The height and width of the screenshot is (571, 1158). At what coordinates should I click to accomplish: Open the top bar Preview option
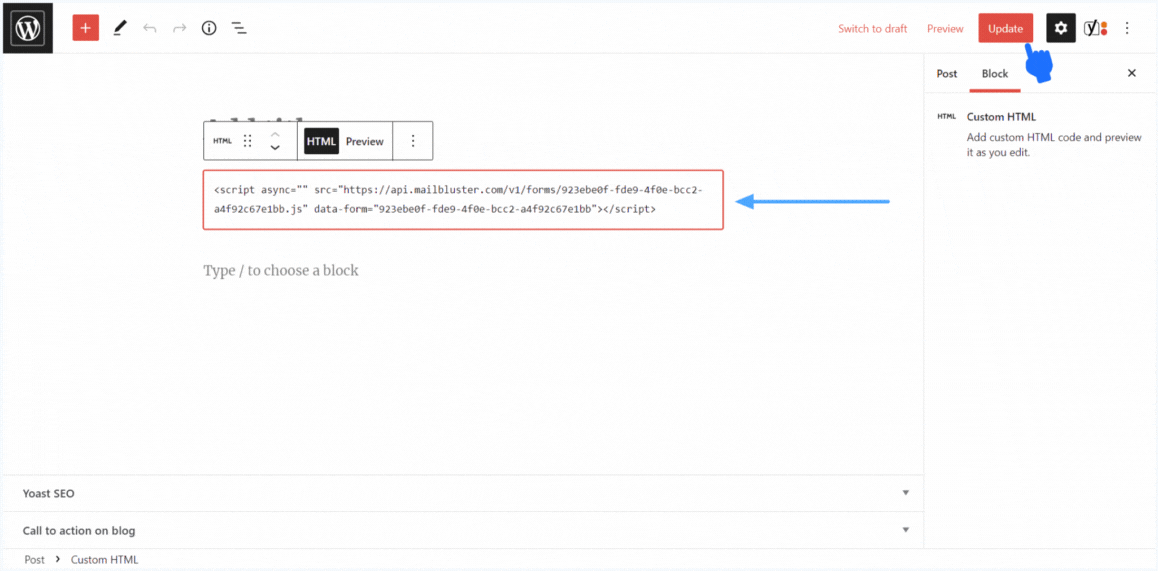pyautogui.click(x=945, y=29)
